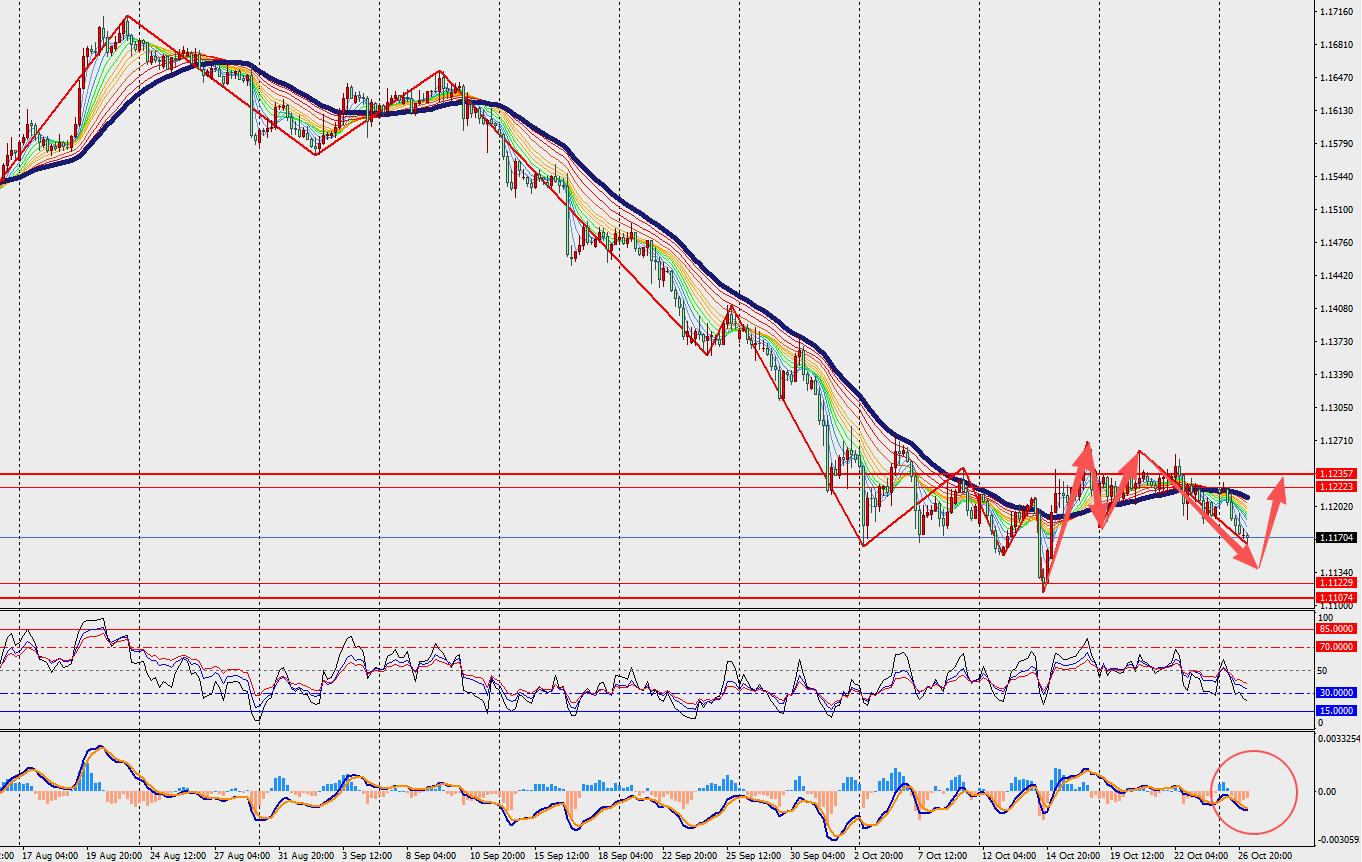Click the 1.16810 price axis value

pyautogui.click(x=1337, y=45)
